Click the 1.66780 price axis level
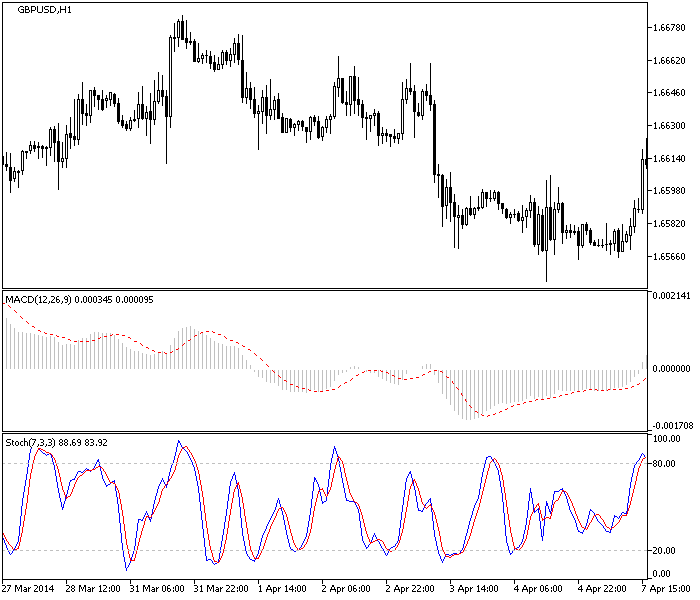 click(x=669, y=28)
